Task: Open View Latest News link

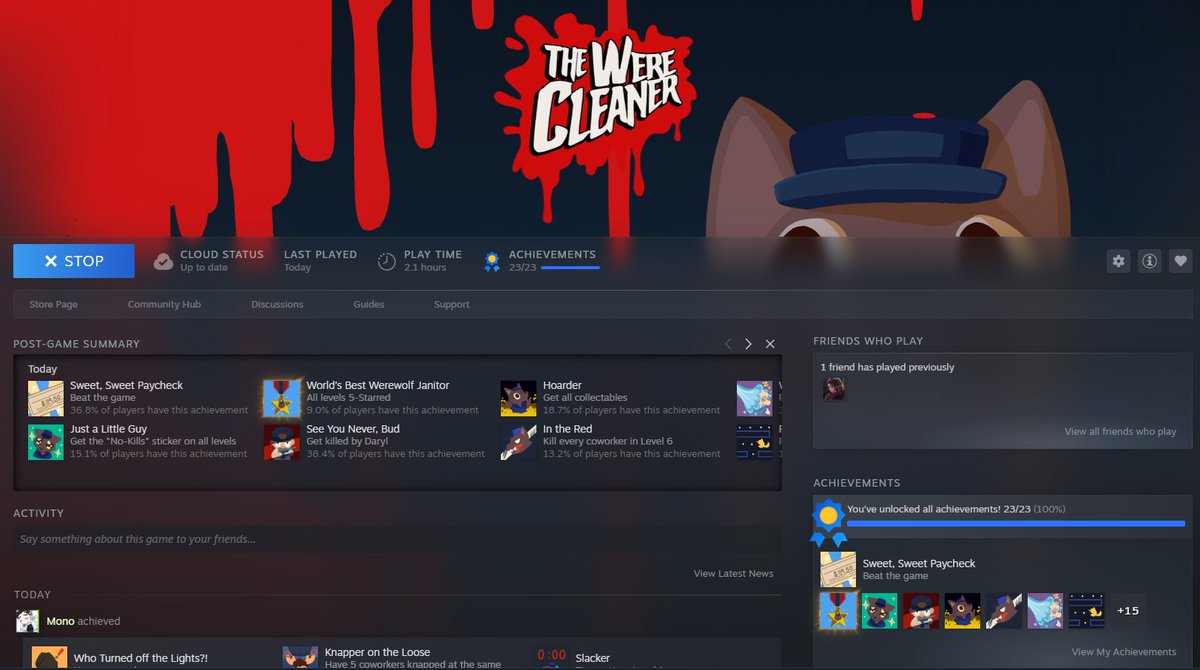Action: tap(733, 574)
